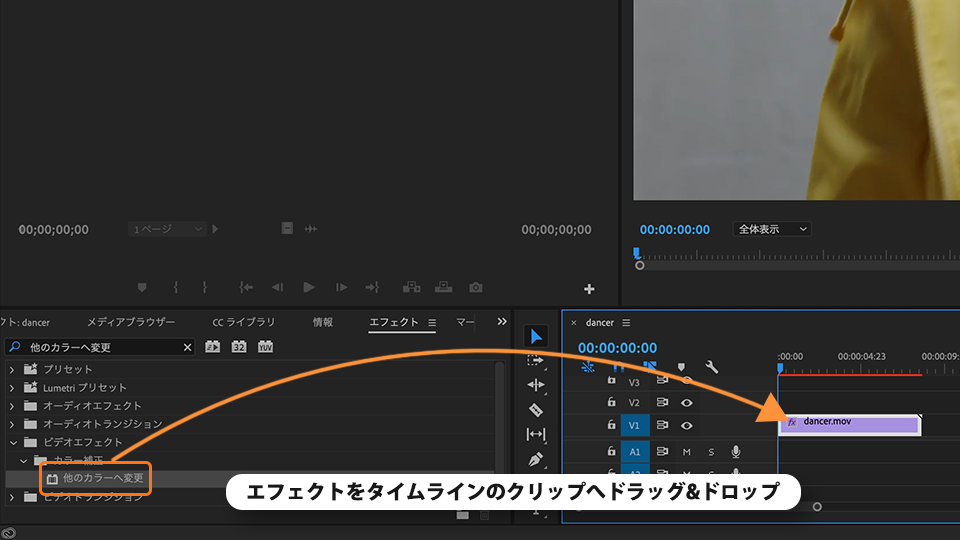Switch to 情報 tab
960x540 pixels.
tap(323, 322)
